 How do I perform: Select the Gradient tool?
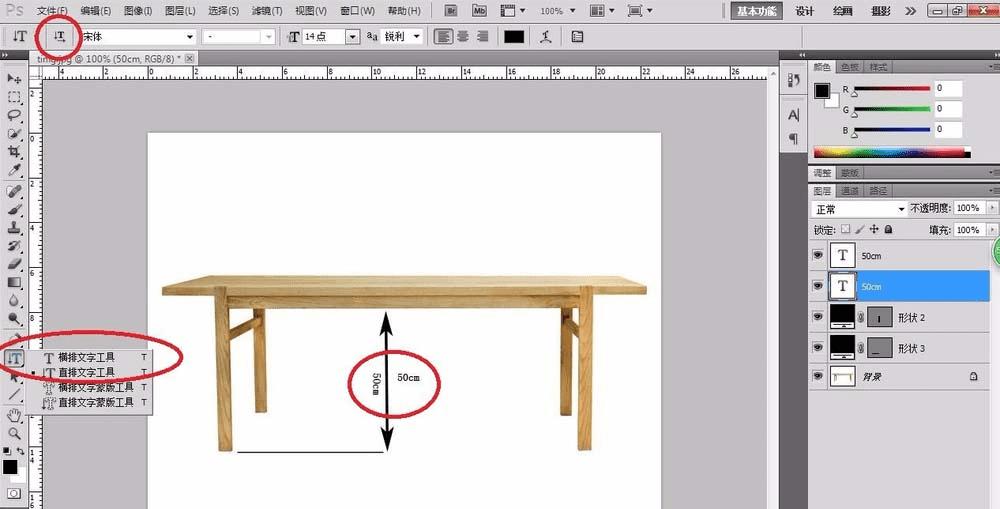point(14,283)
